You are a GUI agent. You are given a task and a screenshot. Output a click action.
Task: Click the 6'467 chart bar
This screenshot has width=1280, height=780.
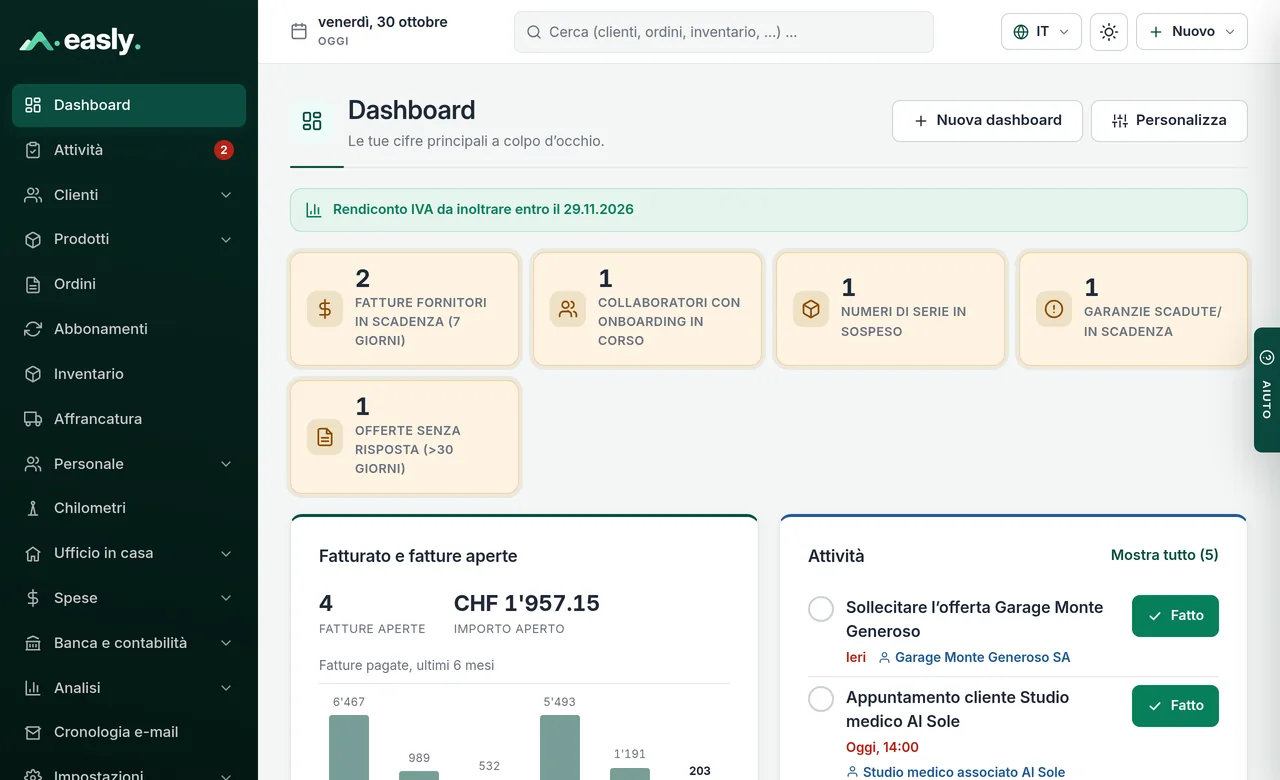click(x=349, y=747)
